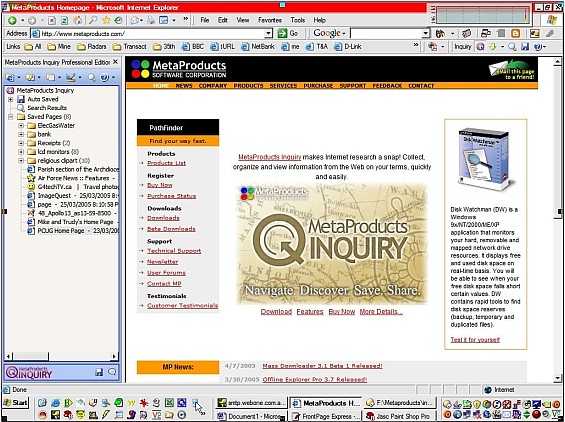The width and height of the screenshot is (565, 422).
Task: Click the Products List link
Action: [166, 163]
